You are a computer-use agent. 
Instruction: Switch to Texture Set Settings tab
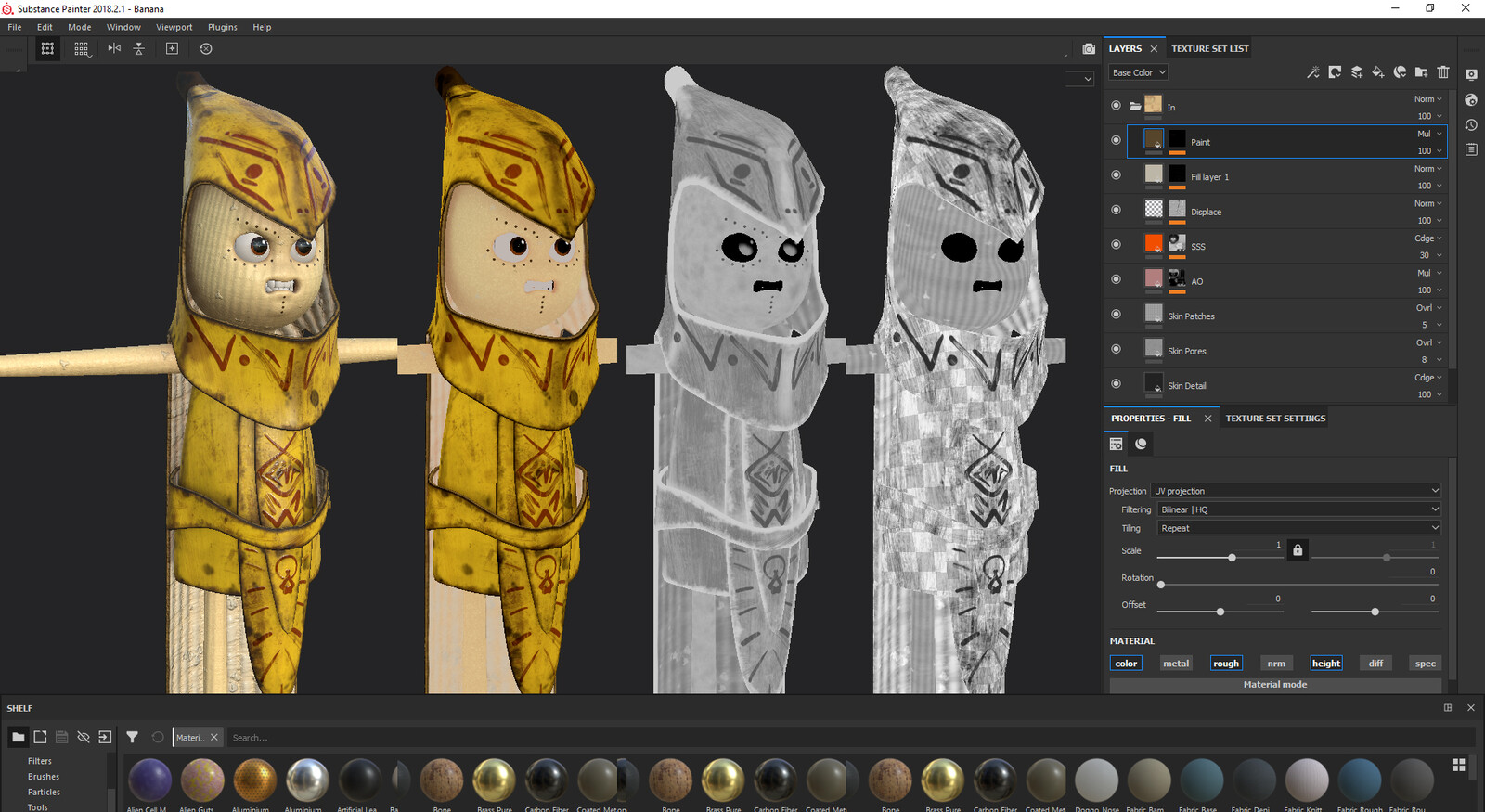pos(1275,419)
